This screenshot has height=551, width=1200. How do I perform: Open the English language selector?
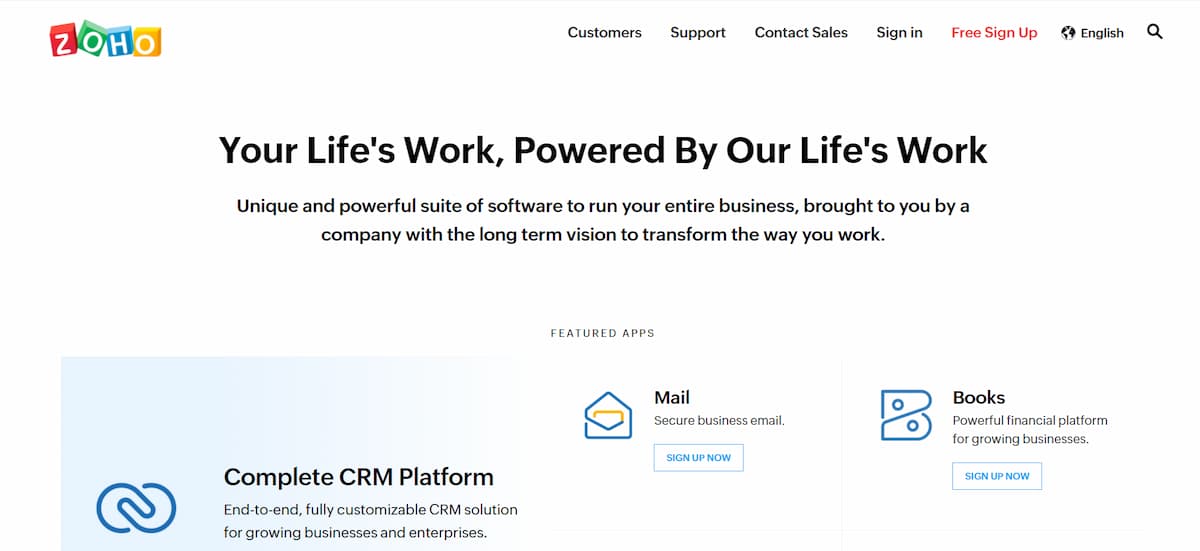1102,33
